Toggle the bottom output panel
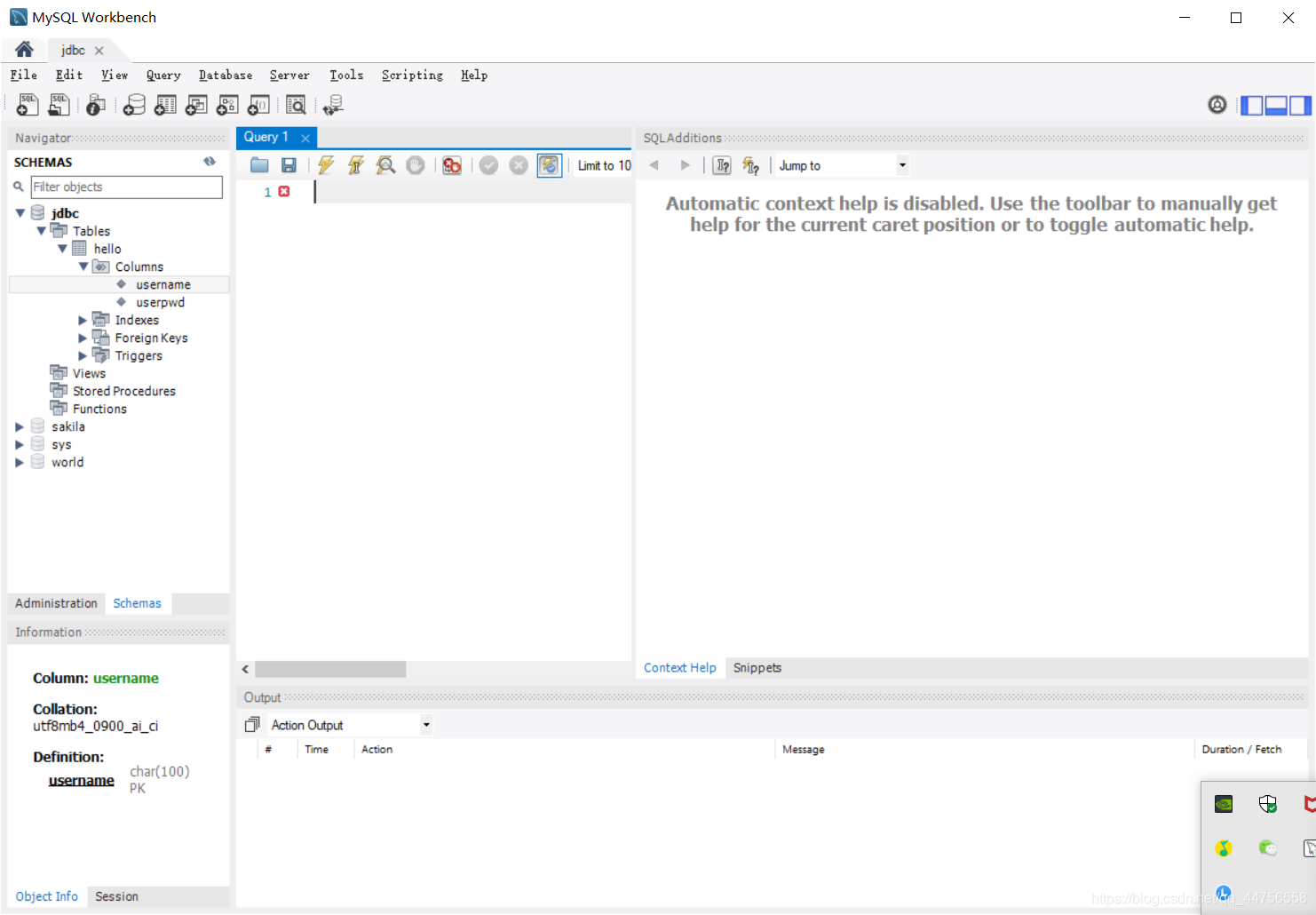Viewport: 1316px width, 915px height. pos(1276,105)
